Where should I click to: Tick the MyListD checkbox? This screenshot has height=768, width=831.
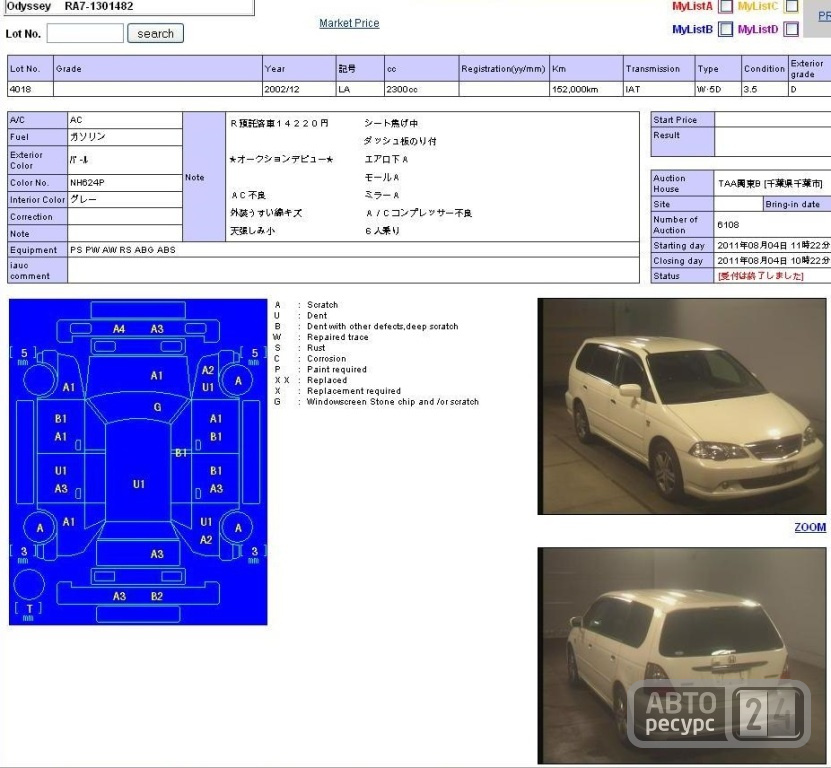coord(791,29)
